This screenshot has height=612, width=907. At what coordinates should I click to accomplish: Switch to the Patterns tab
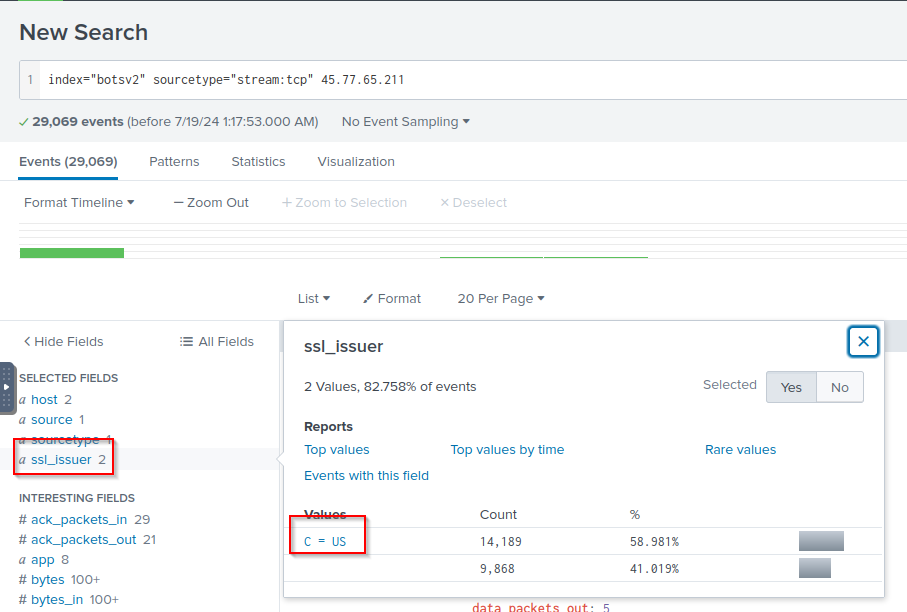pyautogui.click(x=174, y=162)
